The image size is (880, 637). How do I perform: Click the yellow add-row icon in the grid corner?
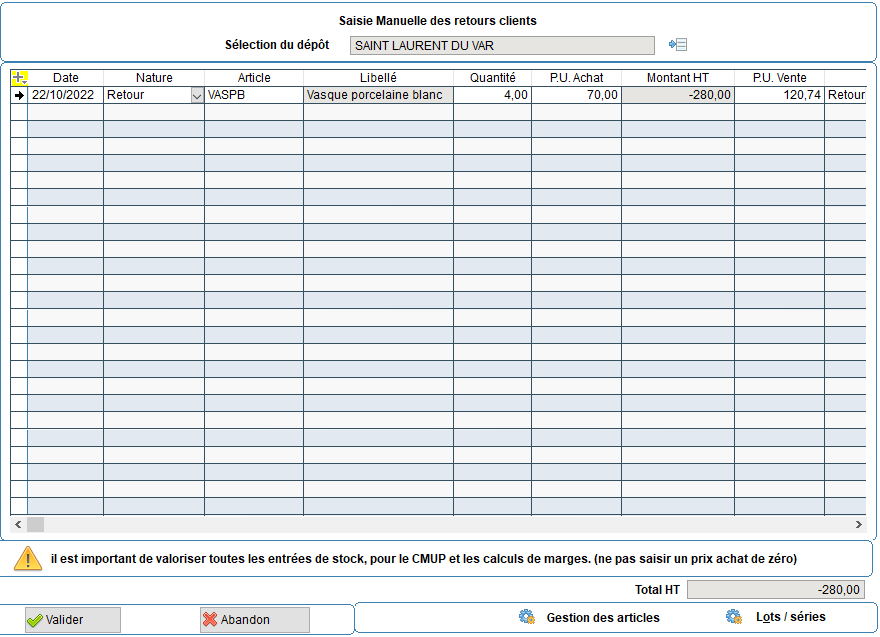pos(19,77)
